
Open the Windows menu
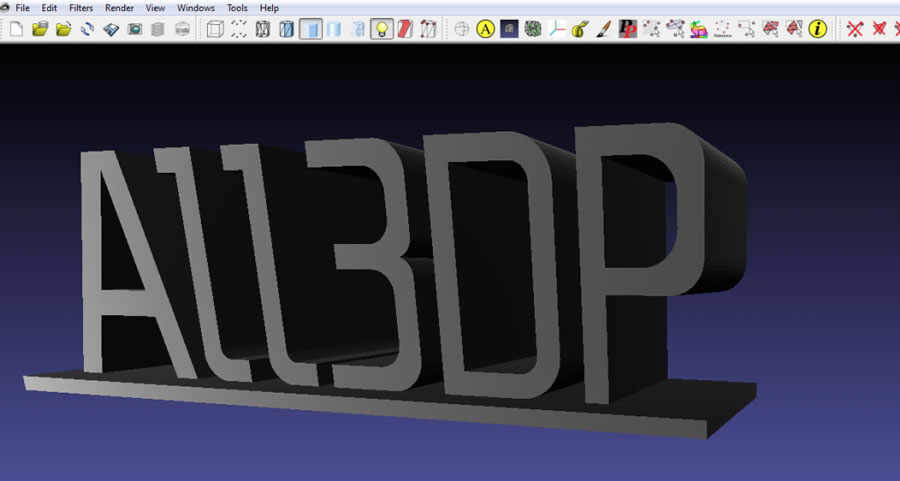tap(195, 8)
